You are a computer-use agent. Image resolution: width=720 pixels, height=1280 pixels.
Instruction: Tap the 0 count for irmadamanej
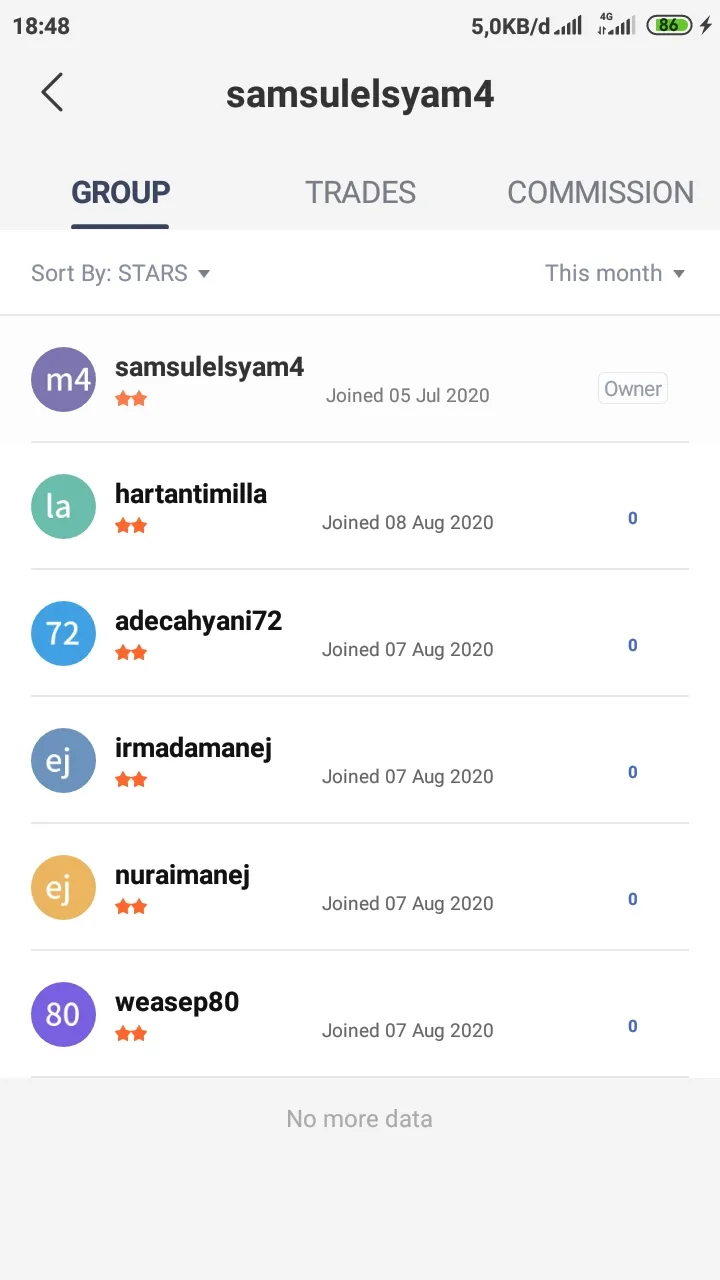[632, 772]
